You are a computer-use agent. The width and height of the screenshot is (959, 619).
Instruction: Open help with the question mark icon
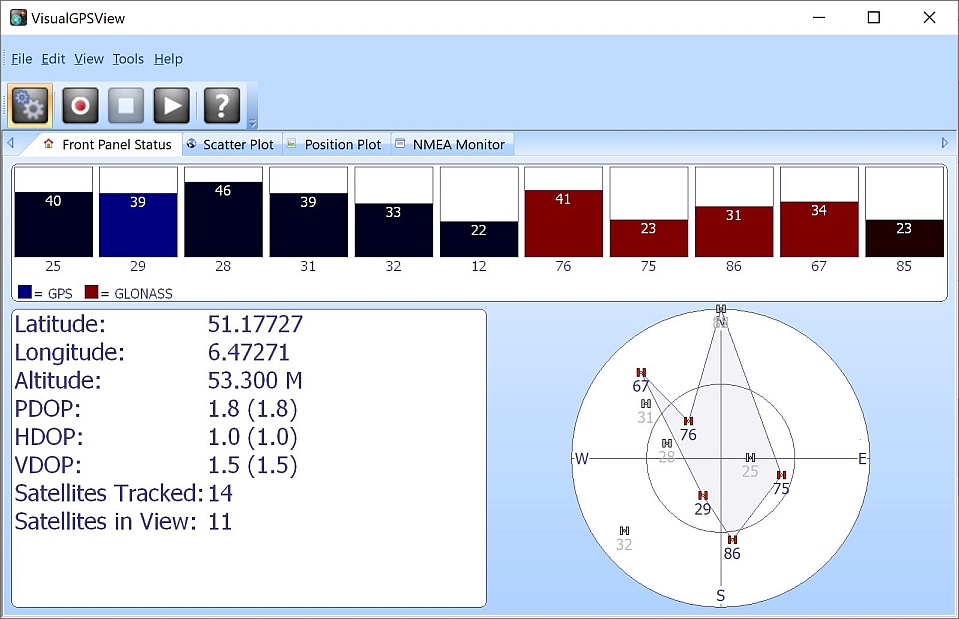tap(221, 105)
